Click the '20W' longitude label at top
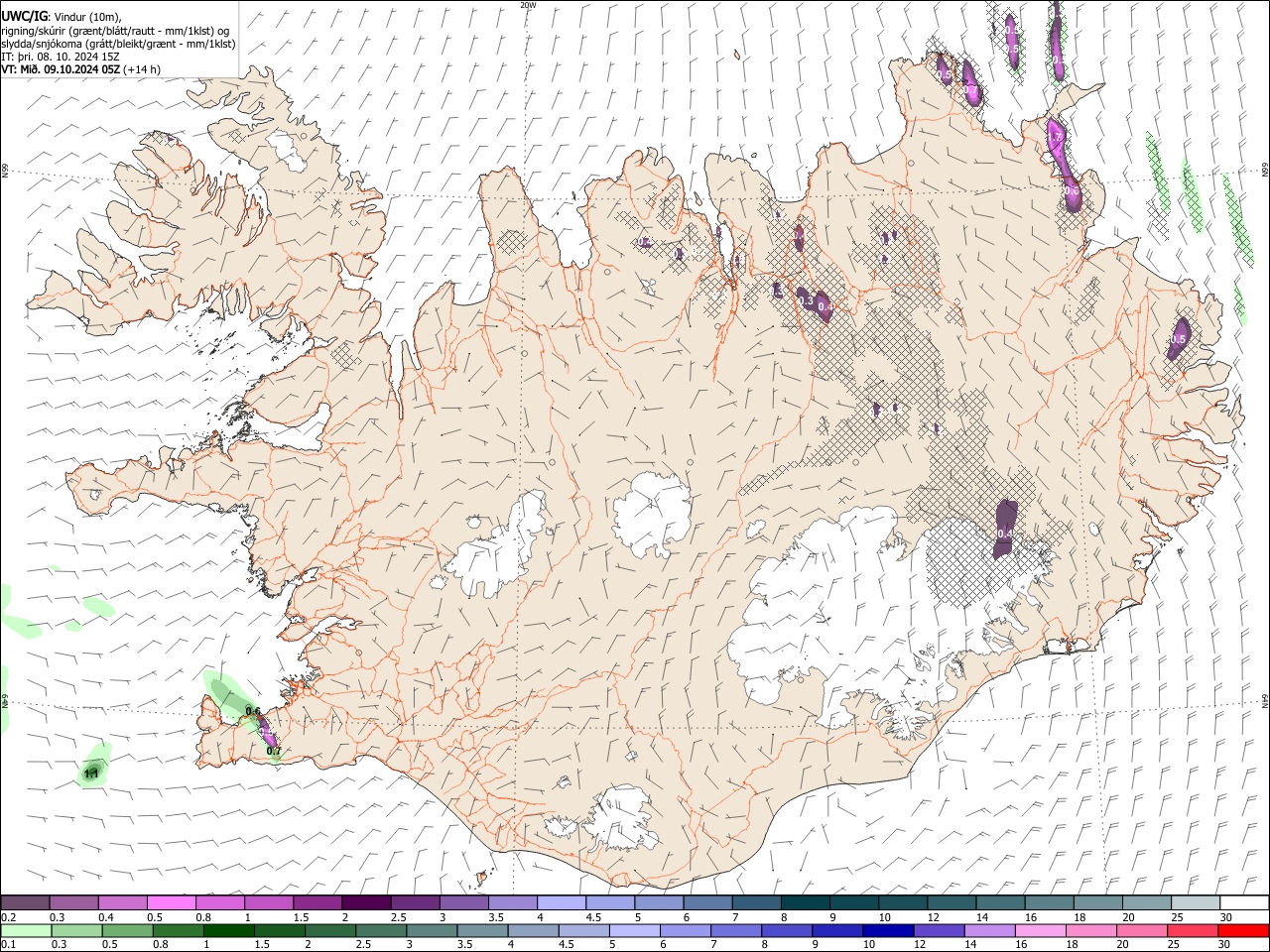1270x952 pixels. (x=528, y=5)
